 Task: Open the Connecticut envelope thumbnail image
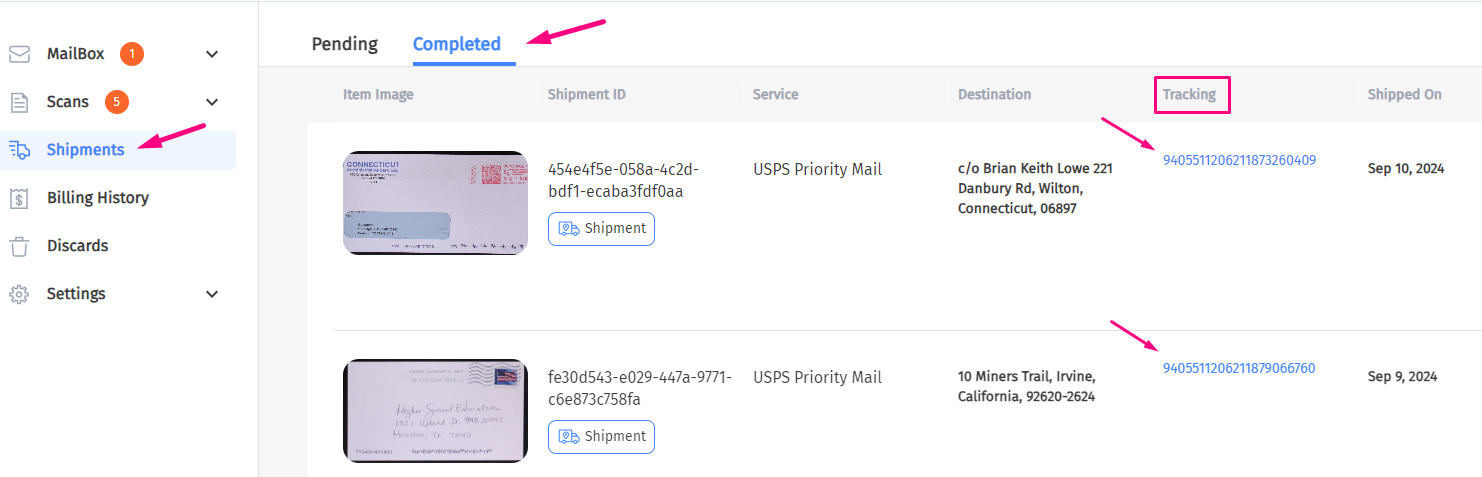pyautogui.click(x=435, y=203)
